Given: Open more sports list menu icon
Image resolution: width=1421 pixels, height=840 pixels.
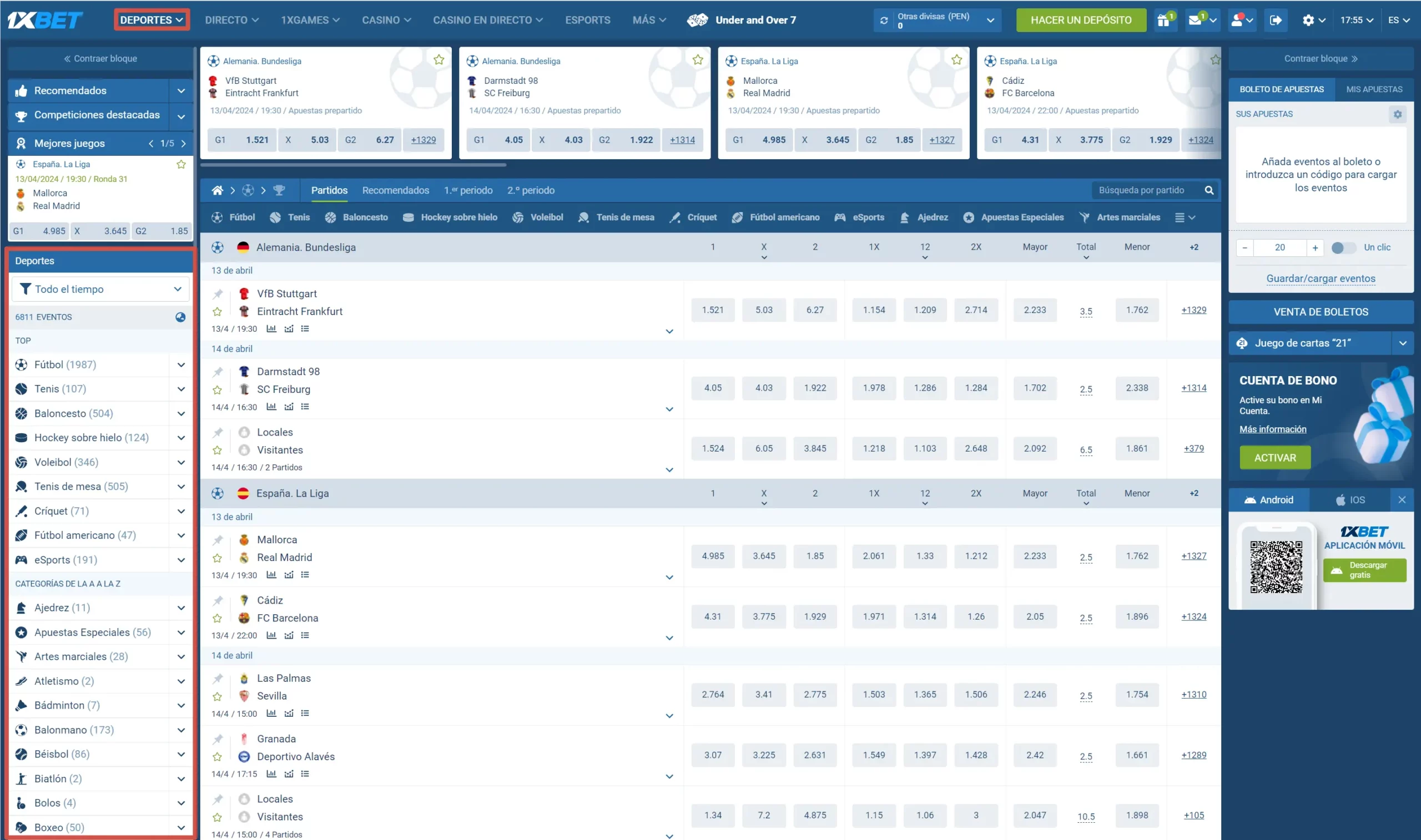Looking at the screenshot, I should [x=1185, y=217].
